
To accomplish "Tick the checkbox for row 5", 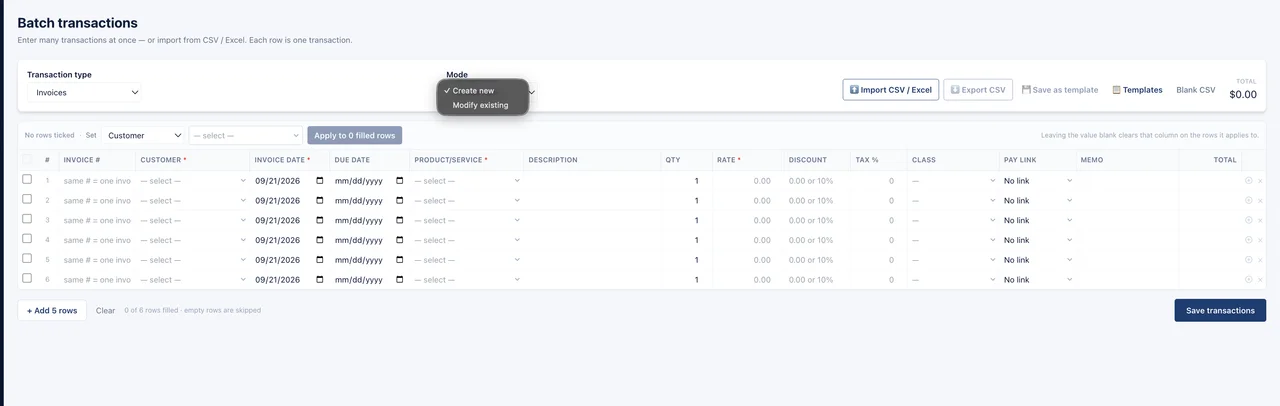I will [27, 258].
